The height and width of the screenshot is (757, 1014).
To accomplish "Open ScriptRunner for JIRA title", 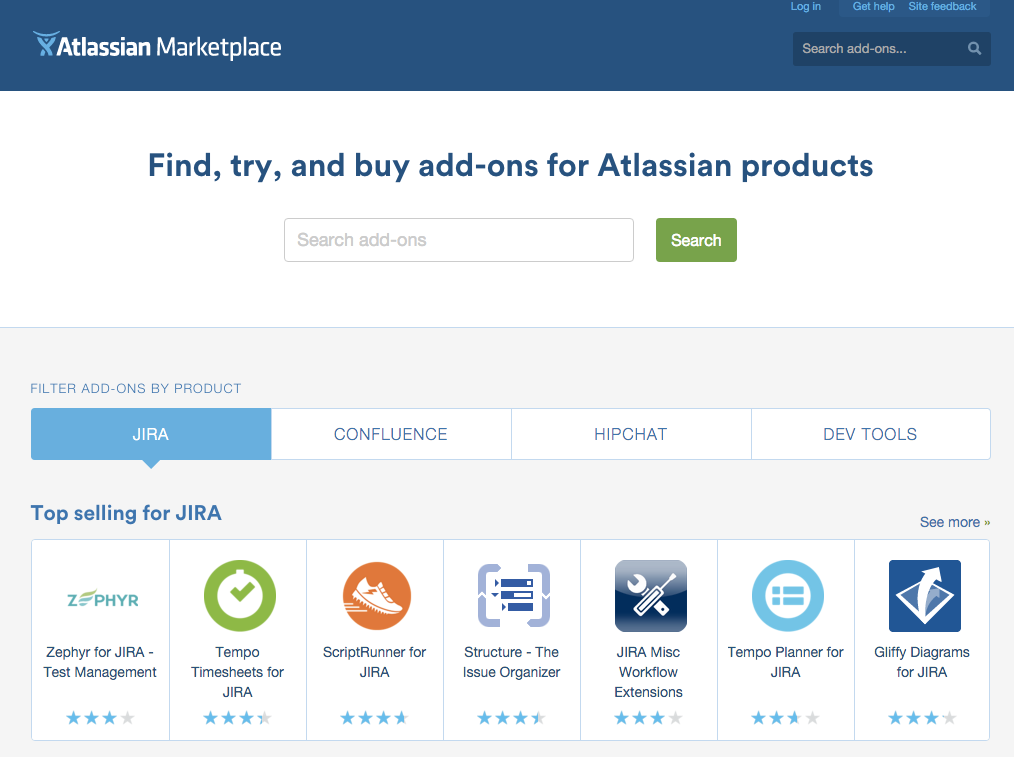I will (x=374, y=662).
